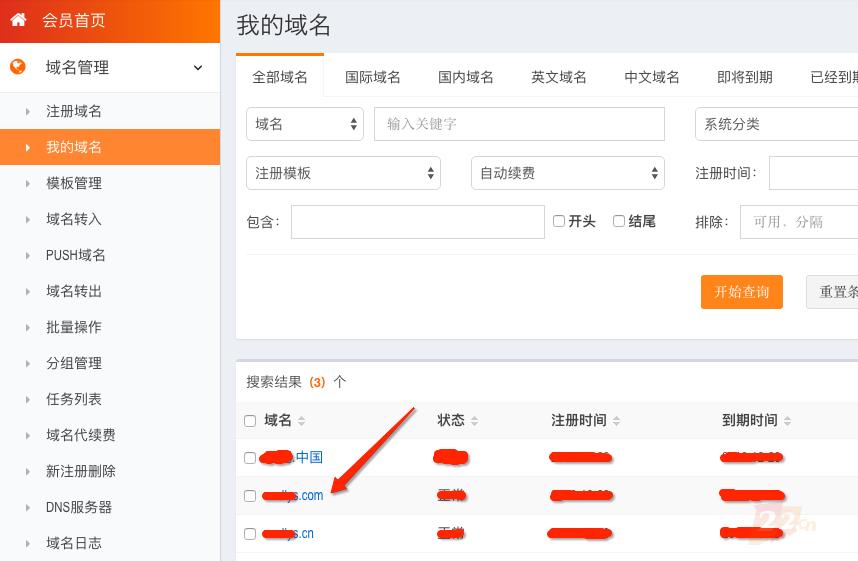Switch to the 国际域名 tab
Viewport: 858px width, 561px height.
click(x=372, y=77)
